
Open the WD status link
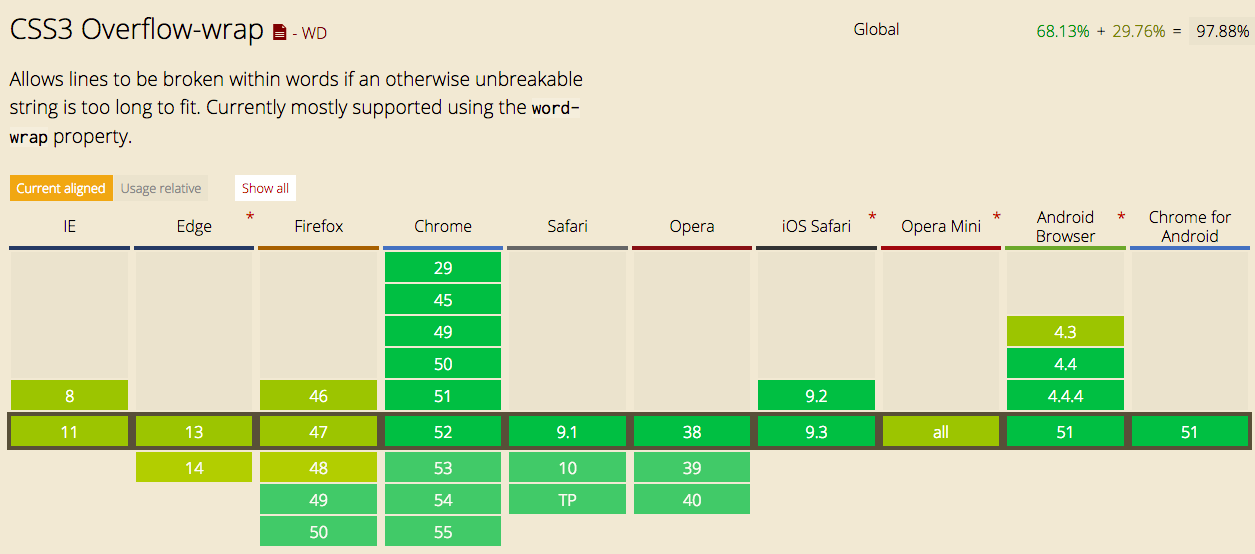click(x=314, y=34)
